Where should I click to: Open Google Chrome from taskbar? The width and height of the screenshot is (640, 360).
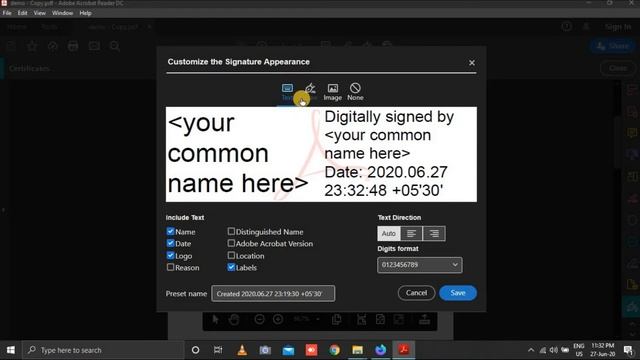point(334,350)
